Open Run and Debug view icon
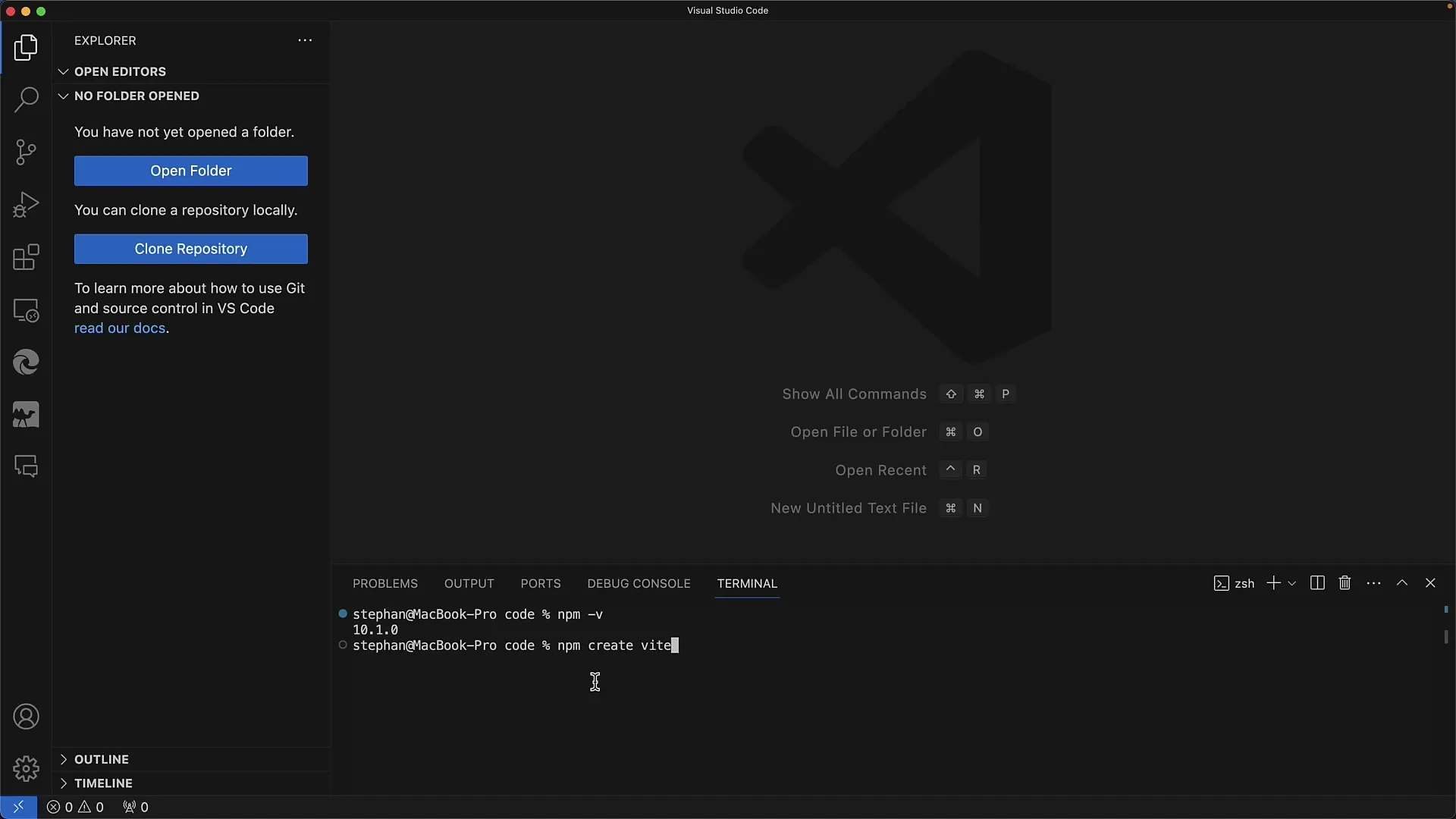The width and height of the screenshot is (1456, 819). coord(26,205)
